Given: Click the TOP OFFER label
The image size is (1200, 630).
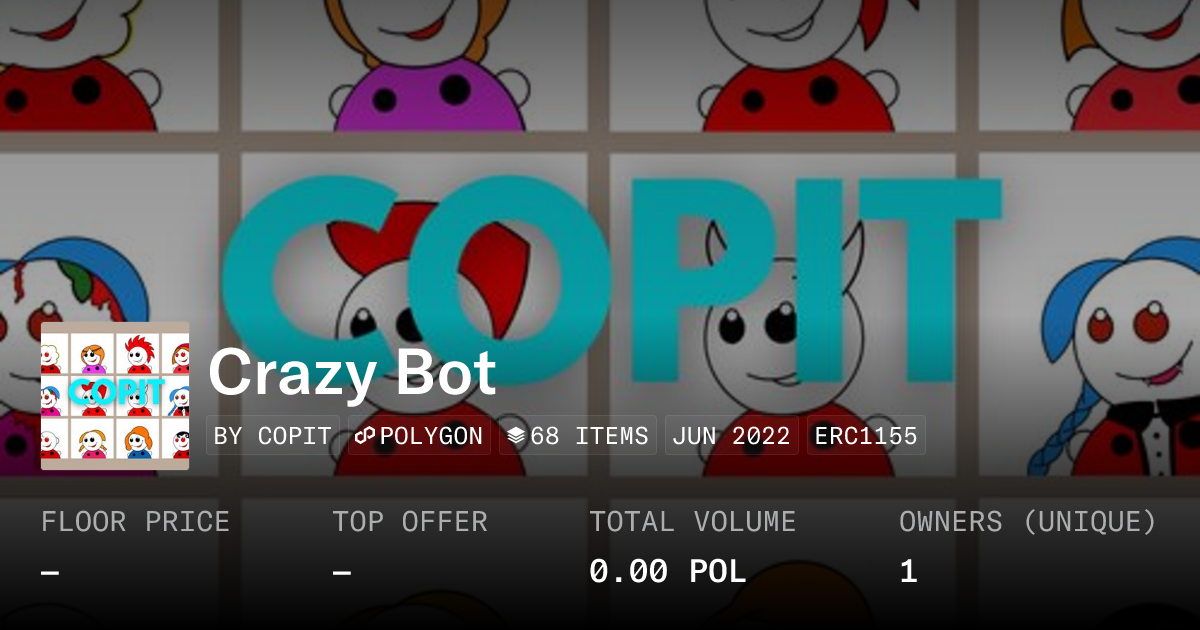Looking at the screenshot, I should point(410,522).
